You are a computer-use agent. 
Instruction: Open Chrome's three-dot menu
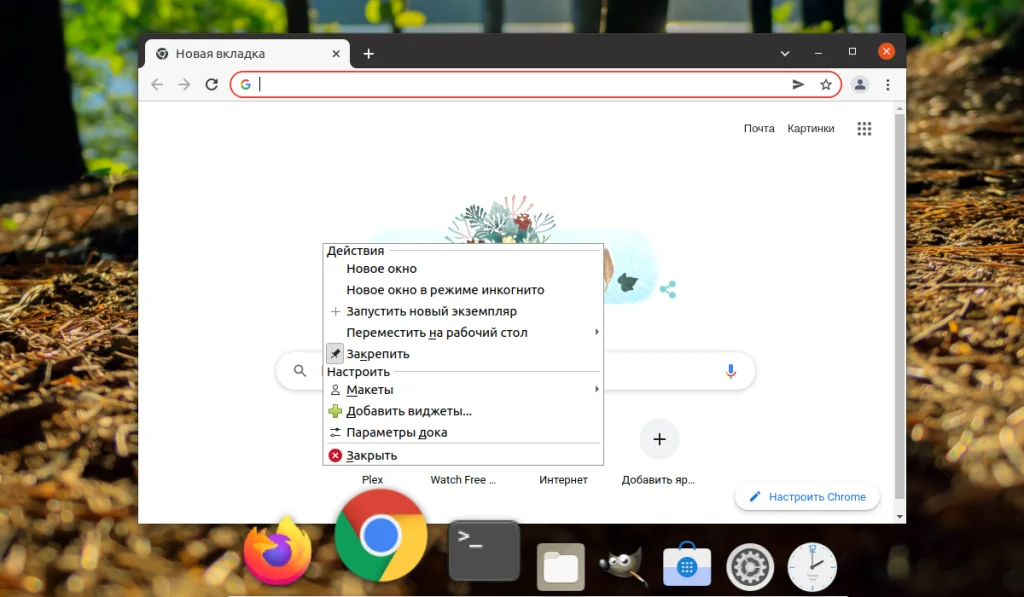(x=888, y=84)
